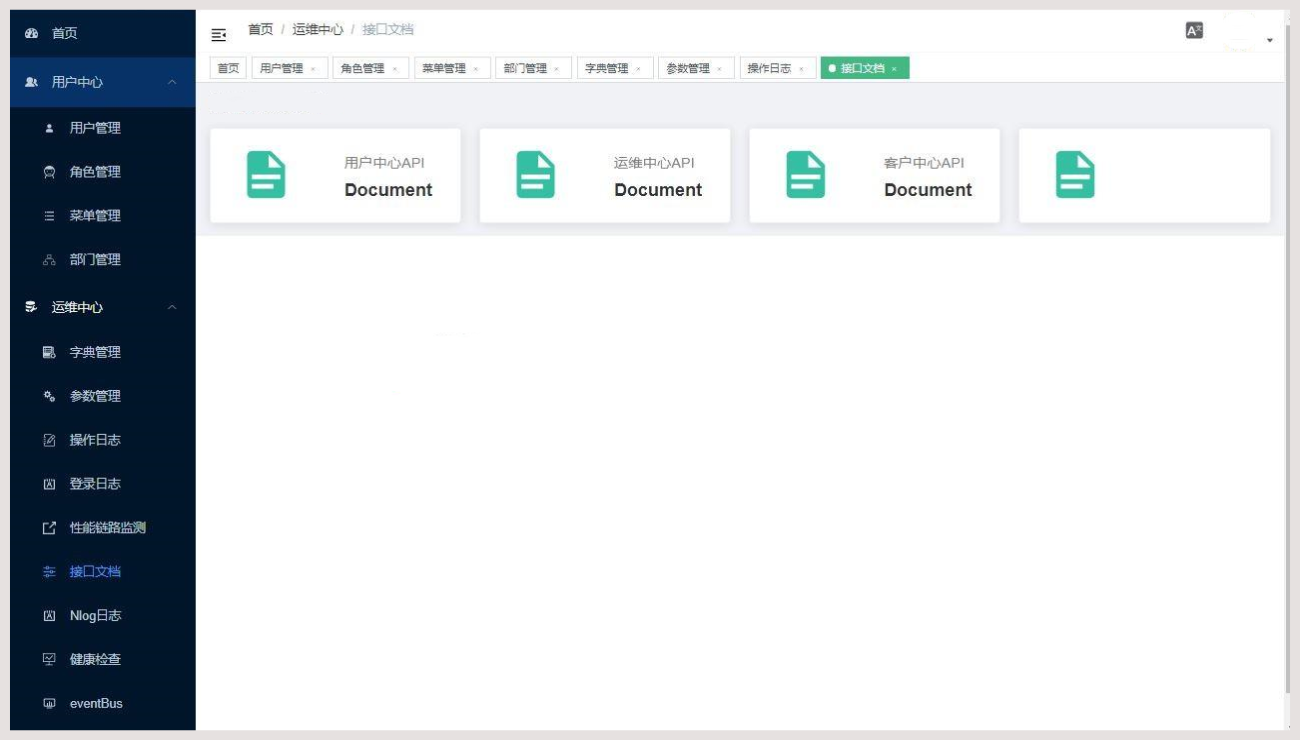Click the eventBus icon
Screen dimensions: 1300x740
point(49,703)
